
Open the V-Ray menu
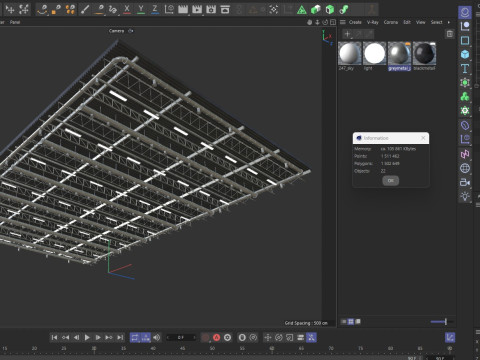point(373,22)
